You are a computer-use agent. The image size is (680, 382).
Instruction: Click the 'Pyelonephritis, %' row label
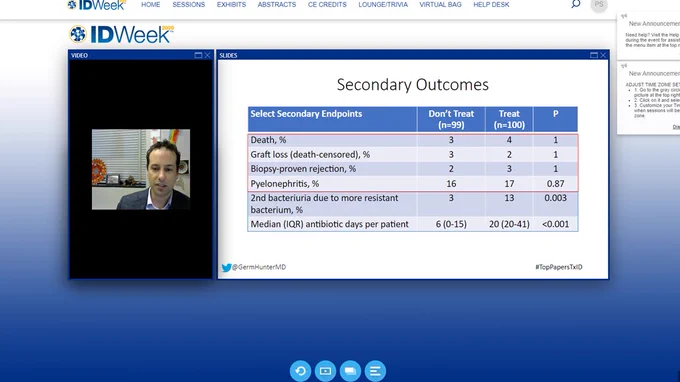(x=284, y=184)
